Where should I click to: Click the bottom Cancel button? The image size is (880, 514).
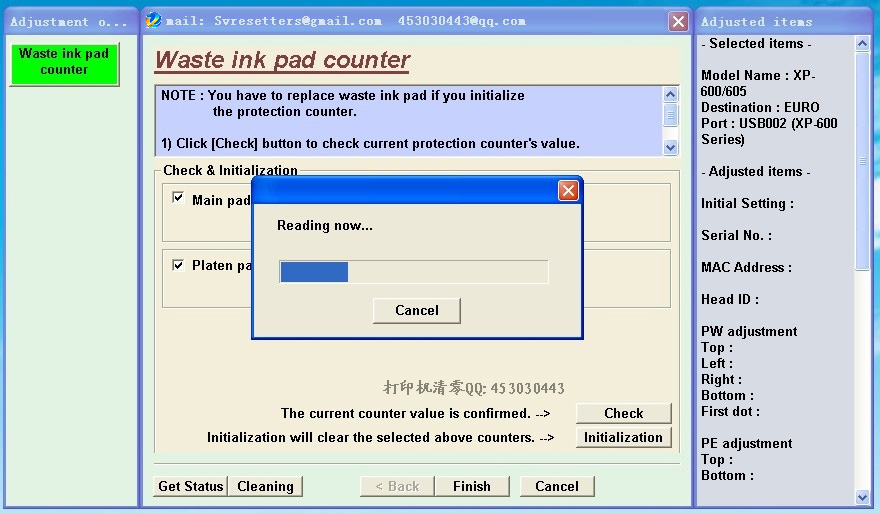[x=557, y=486]
